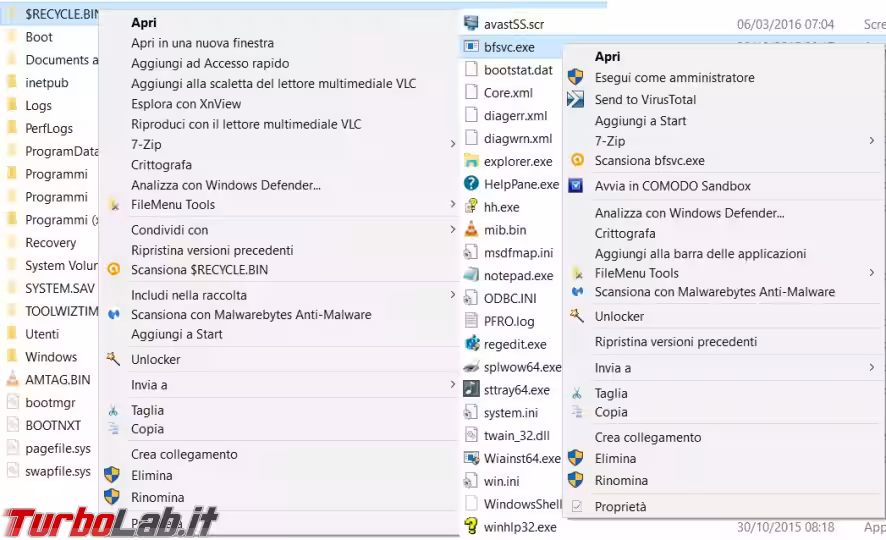Select the bootstat.dat file
This screenshot has width=886, height=540.
518,70
